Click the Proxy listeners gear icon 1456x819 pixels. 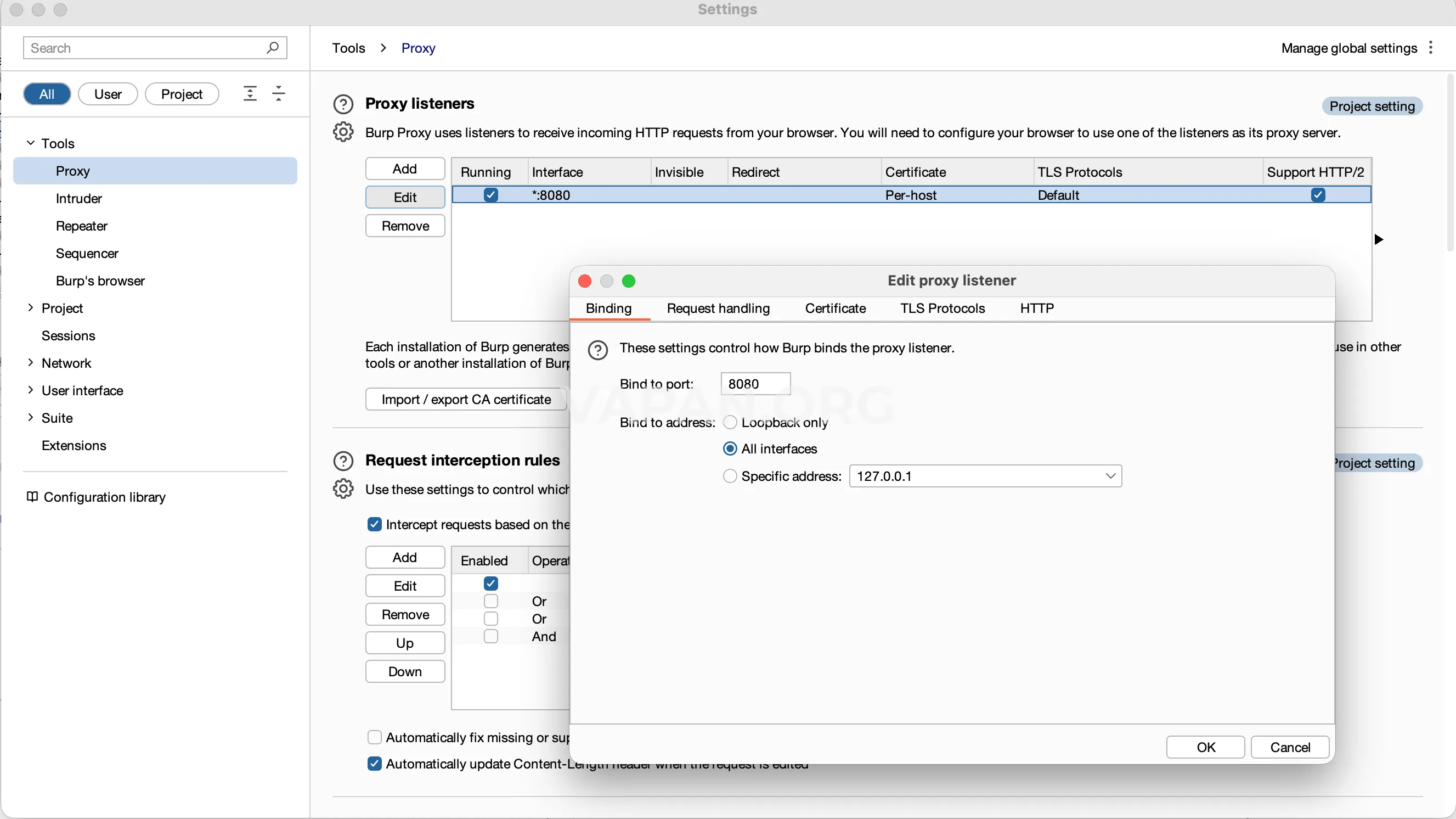point(343,132)
